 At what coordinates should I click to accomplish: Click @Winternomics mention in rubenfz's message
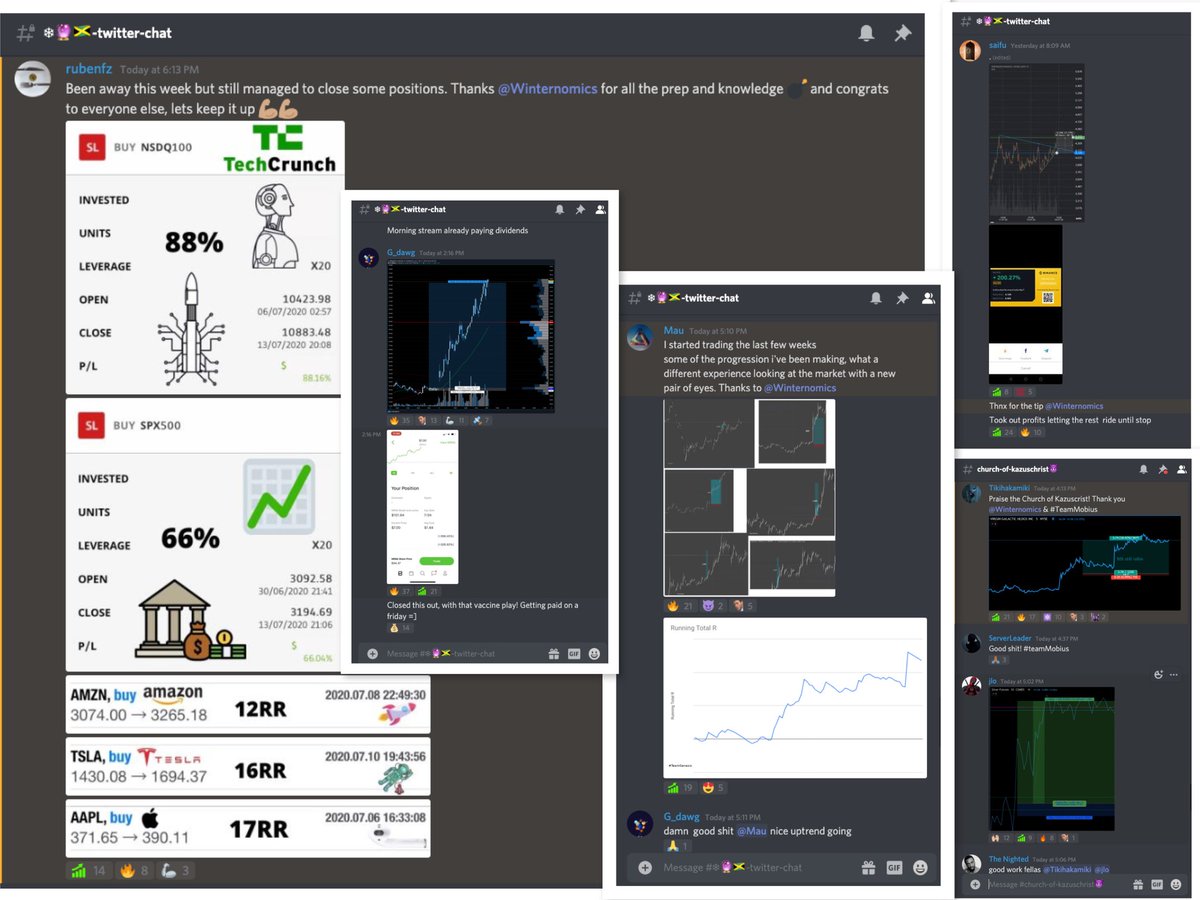(547, 88)
